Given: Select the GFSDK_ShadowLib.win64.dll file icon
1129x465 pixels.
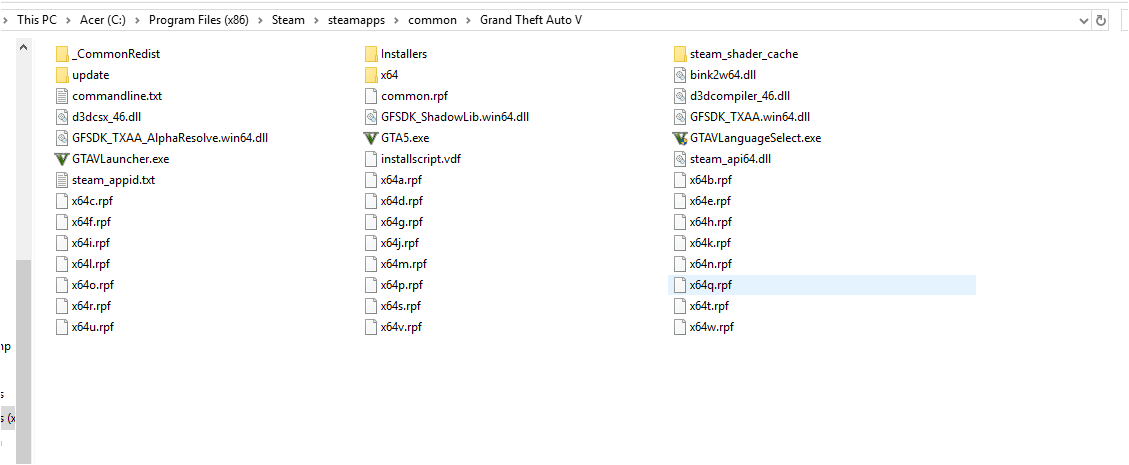Looking at the screenshot, I should 371,117.
